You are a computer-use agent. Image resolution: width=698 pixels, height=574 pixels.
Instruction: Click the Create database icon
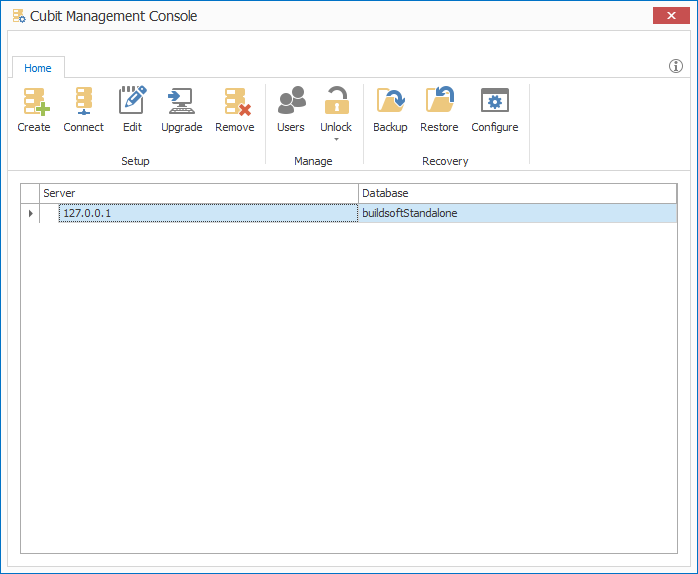click(34, 102)
